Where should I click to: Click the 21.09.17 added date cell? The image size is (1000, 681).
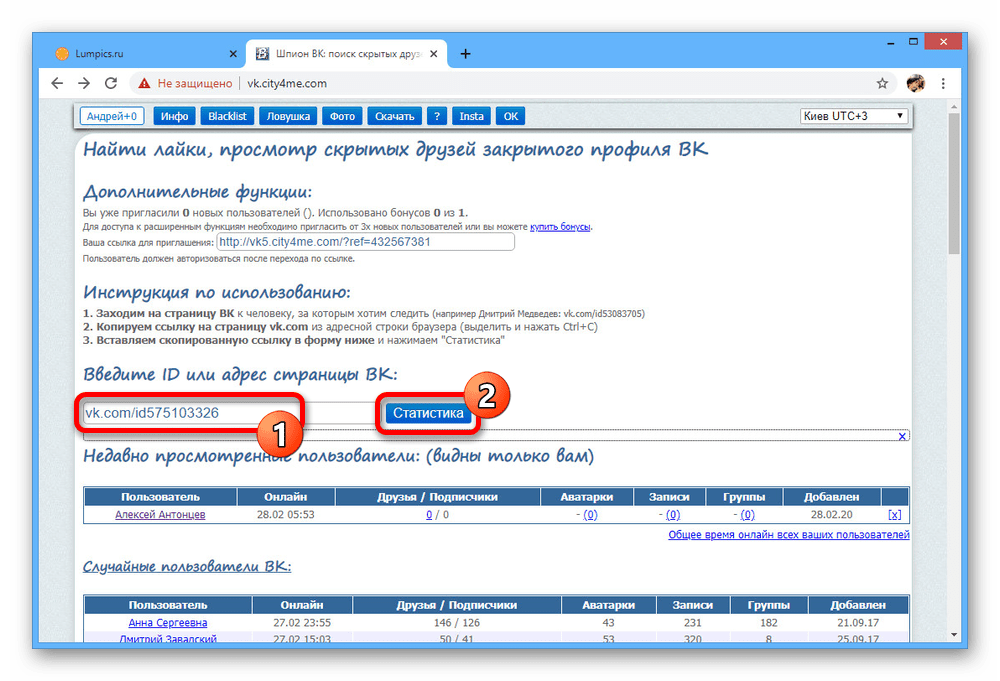pos(858,622)
